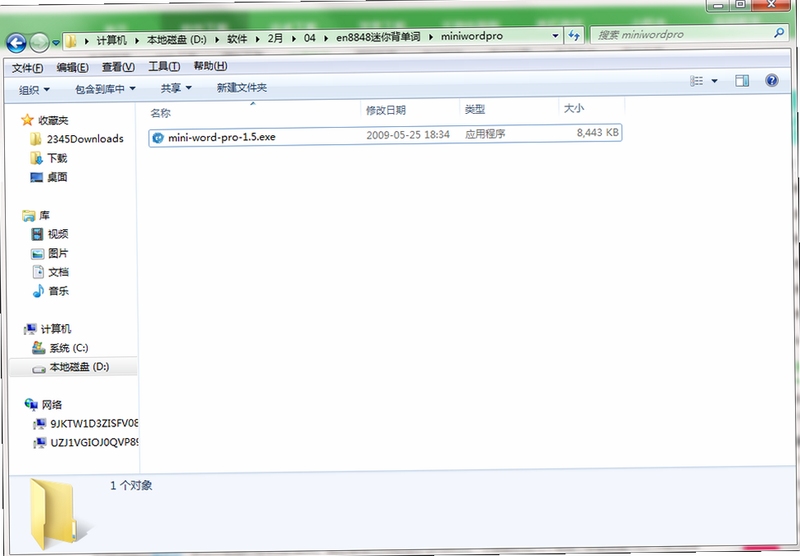Open the 视频 library
The width and height of the screenshot is (800, 556).
click(x=58, y=234)
